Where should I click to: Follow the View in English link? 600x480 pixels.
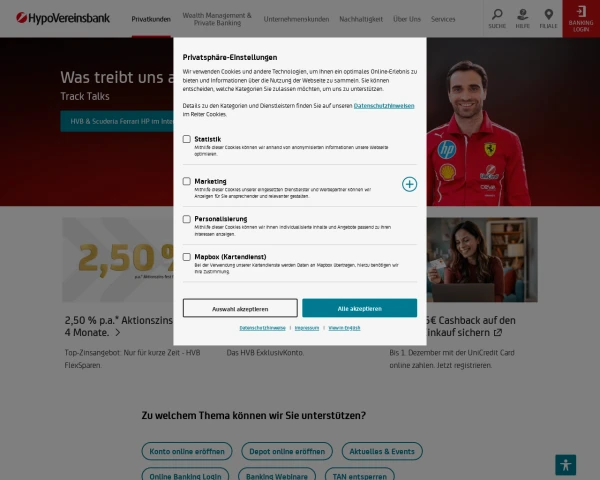point(344,328)
